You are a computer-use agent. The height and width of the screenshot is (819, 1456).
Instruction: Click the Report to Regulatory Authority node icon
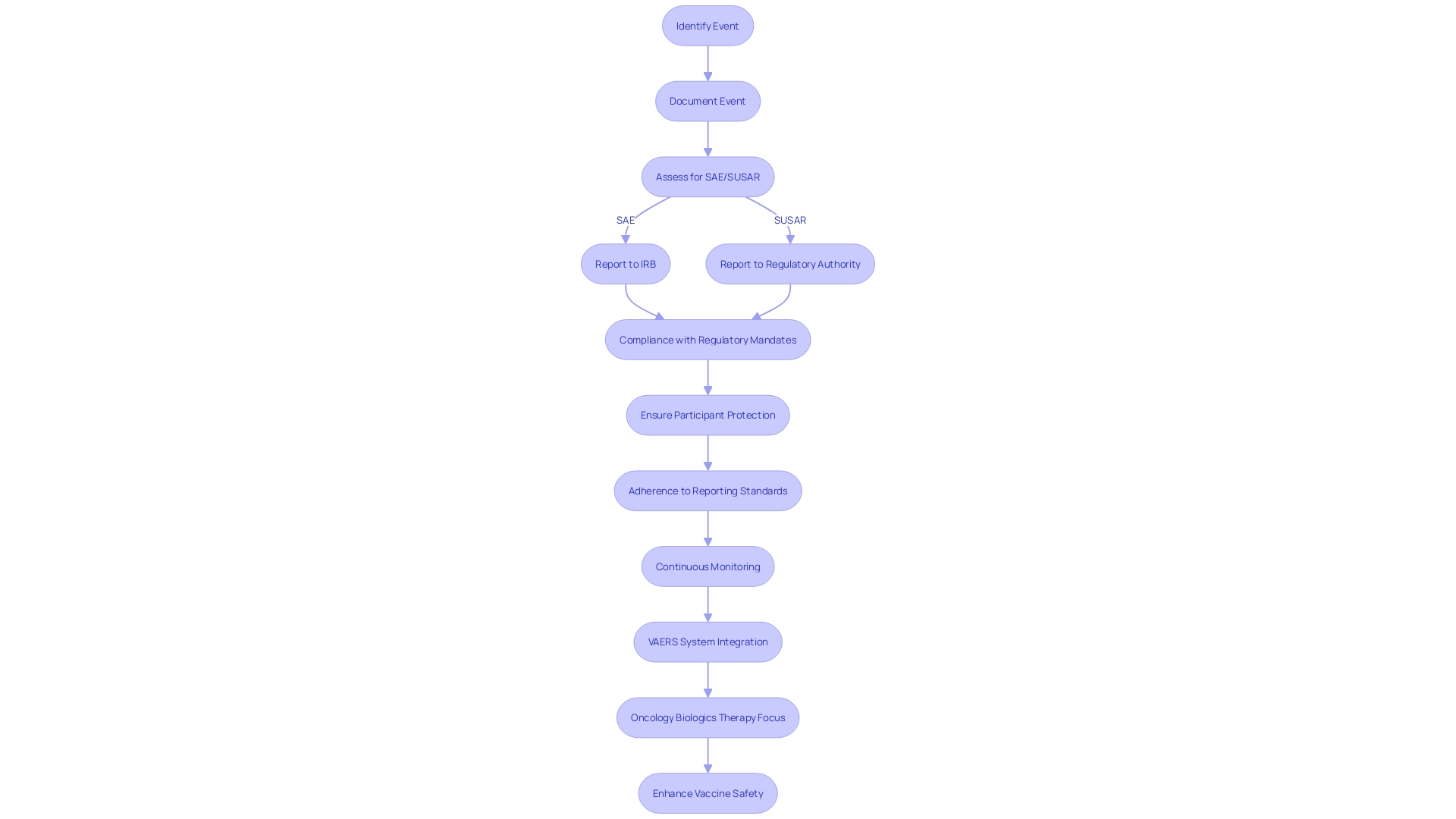pos(790,263)
